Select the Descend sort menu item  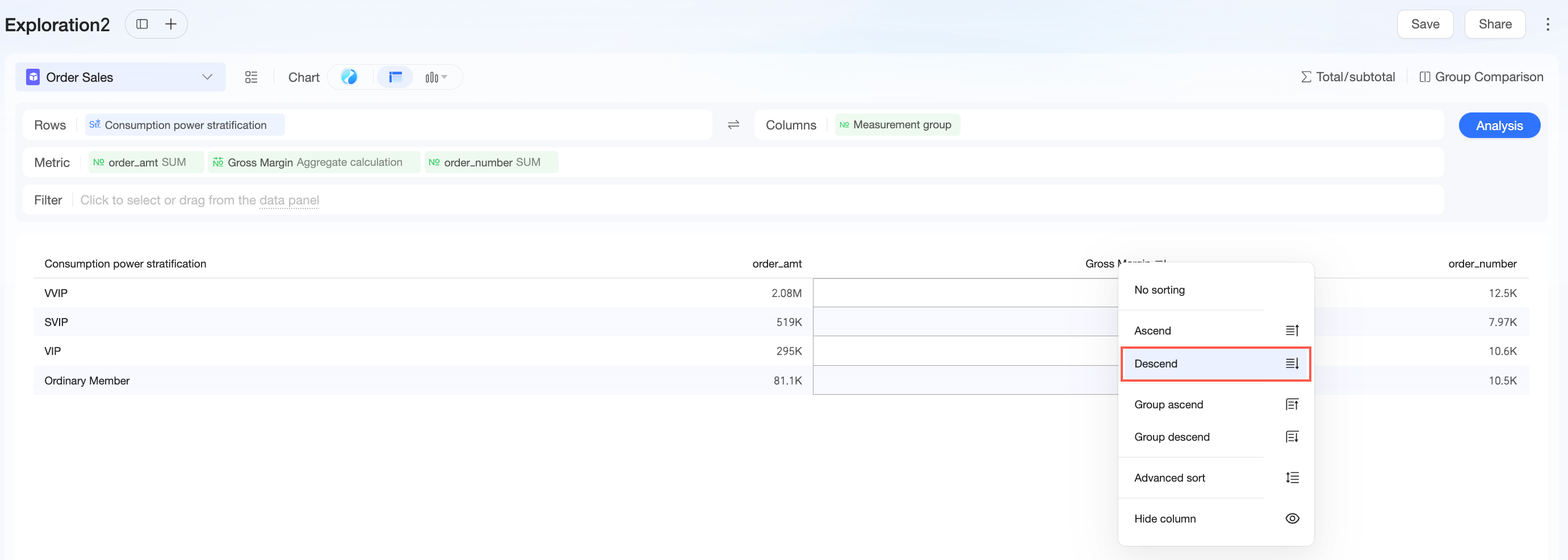pyautogui.click(x=1215, y=364)
